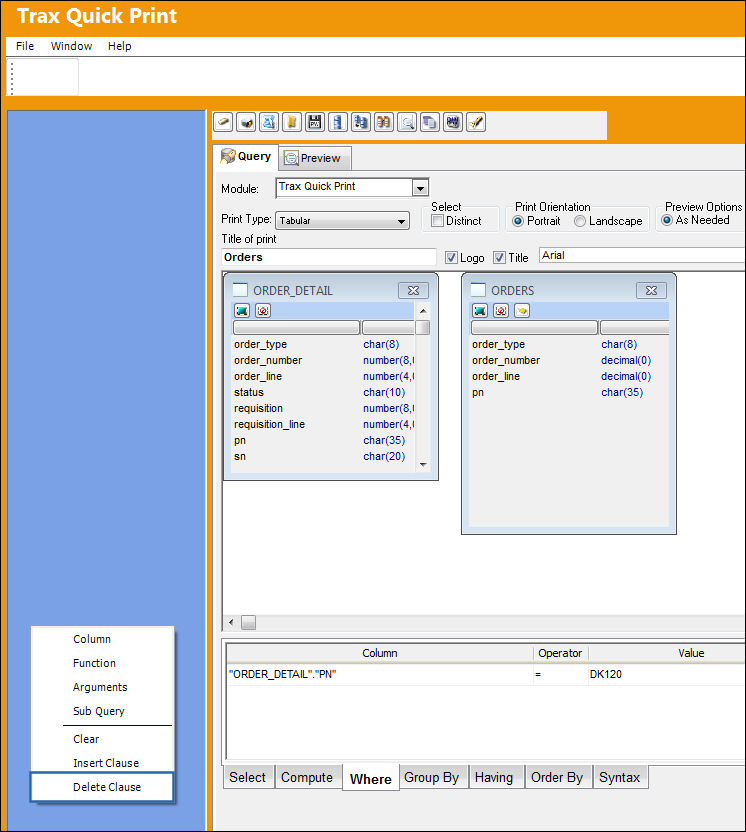Screen dimensions: 746x832
Task: Close the ORDERS table window
Action: click(651, 290)
